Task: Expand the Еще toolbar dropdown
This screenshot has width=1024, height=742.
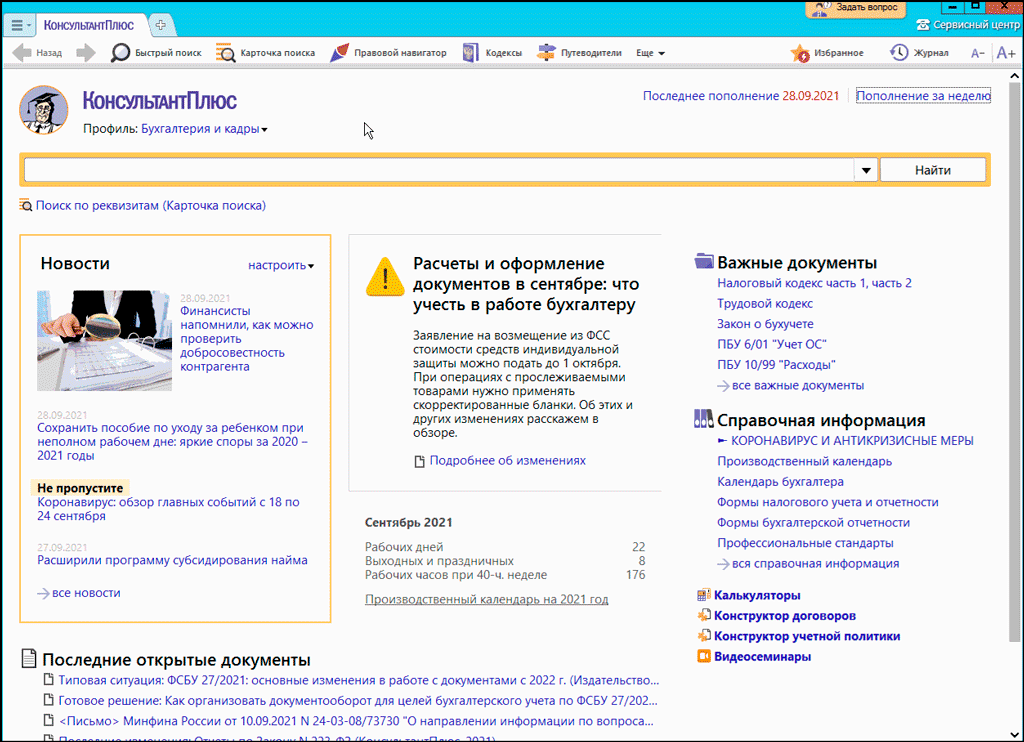Action: 651,53
